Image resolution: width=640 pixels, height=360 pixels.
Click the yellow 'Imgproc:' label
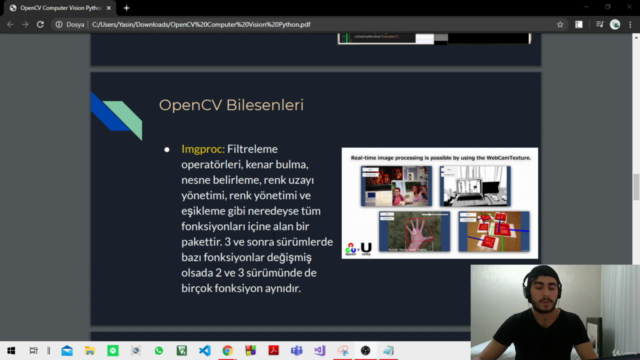tap(203, 149)
